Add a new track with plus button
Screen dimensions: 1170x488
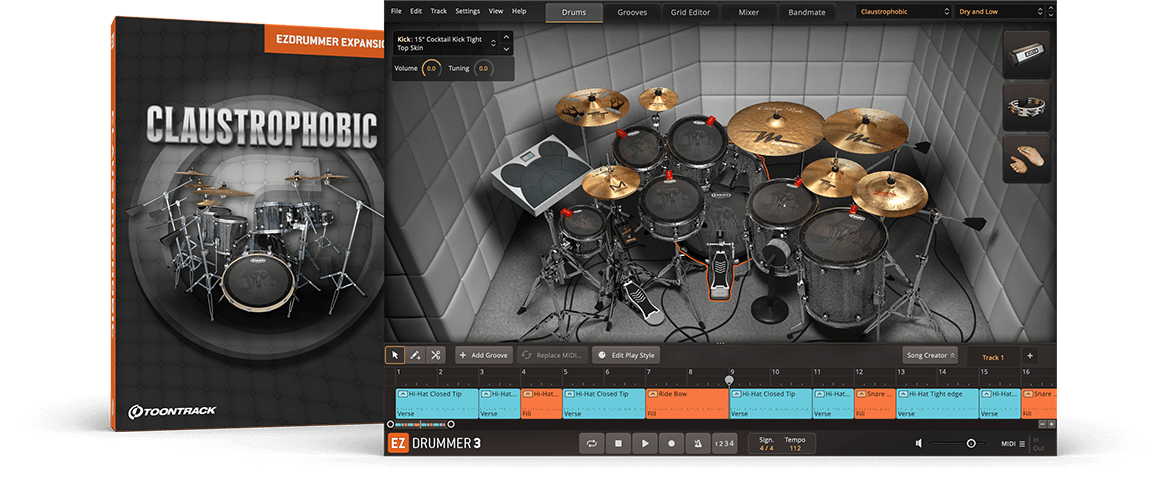(1029, 356)
